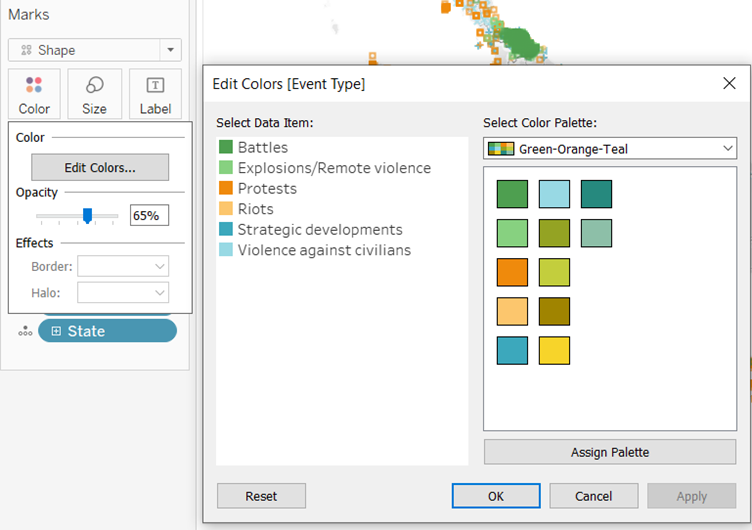Click the Reset button

pos(261,496)
